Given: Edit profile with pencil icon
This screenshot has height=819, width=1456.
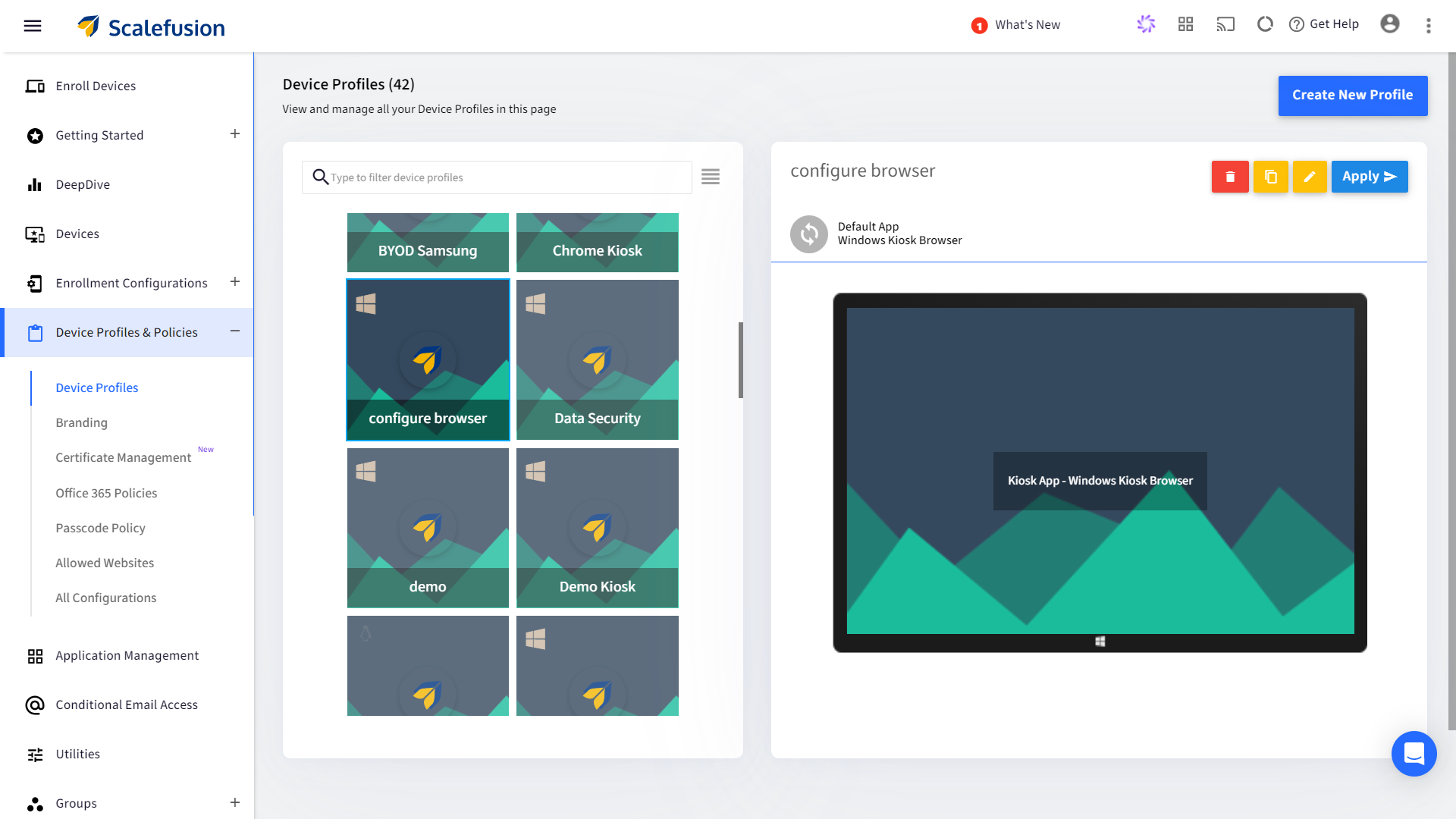Looking at the screenshot, I should click(1310, 177).
